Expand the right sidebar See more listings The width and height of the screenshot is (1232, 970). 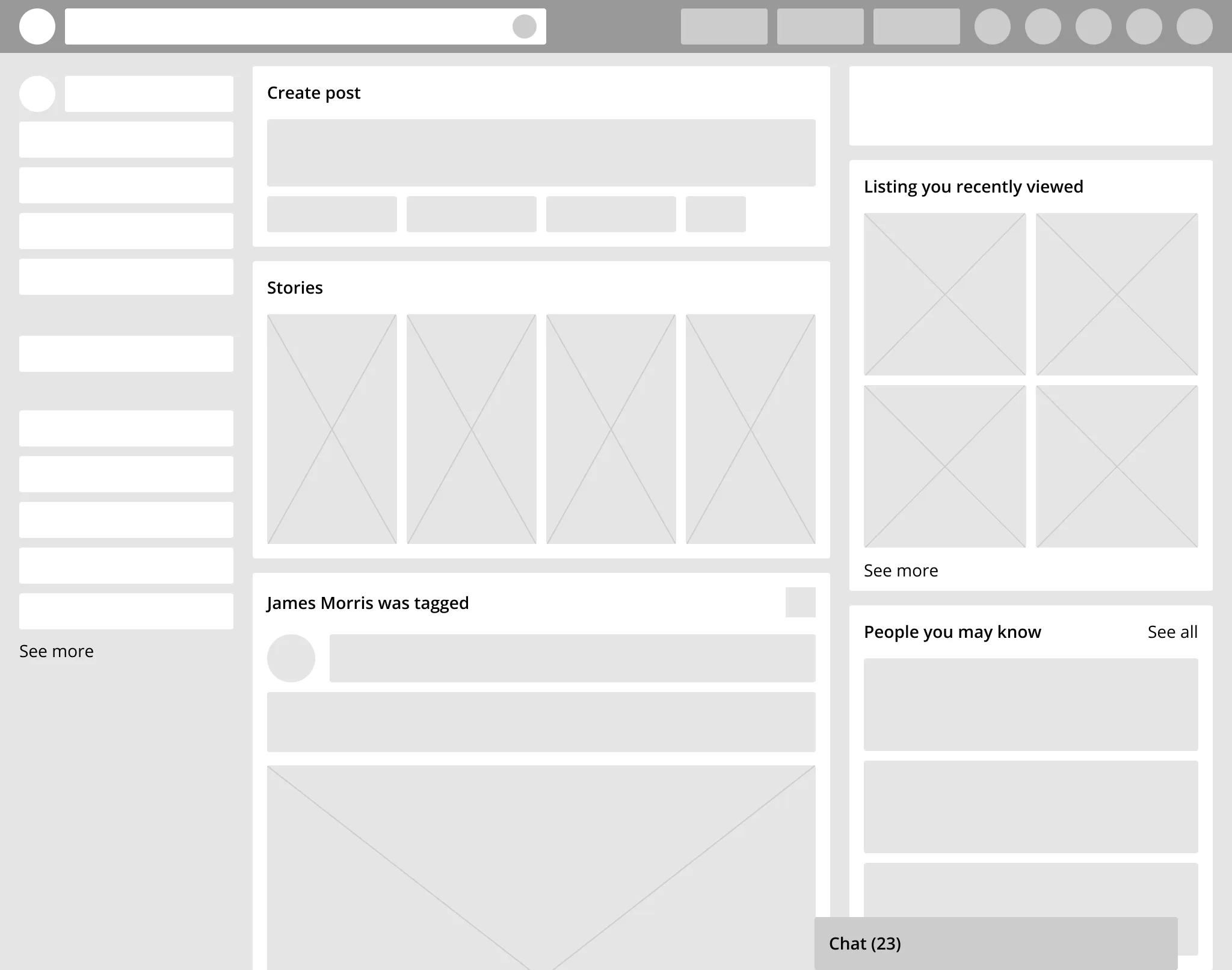pyautogui.click(x=900, y=570)
